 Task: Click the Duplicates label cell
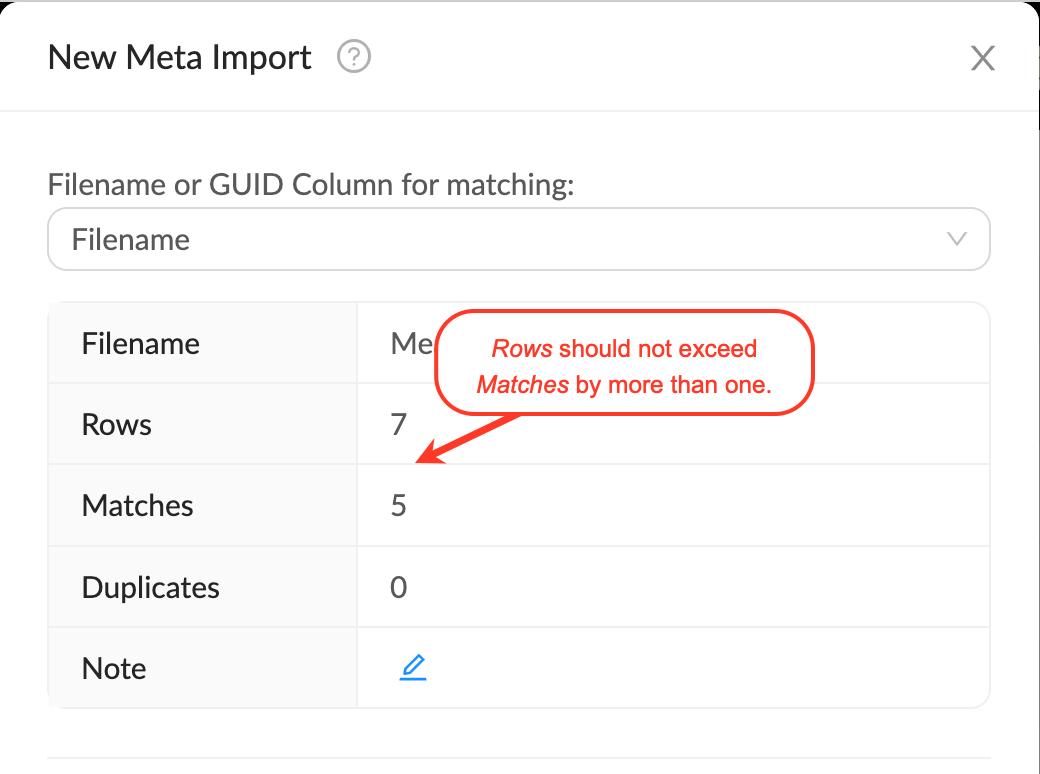tap(151, 587)
